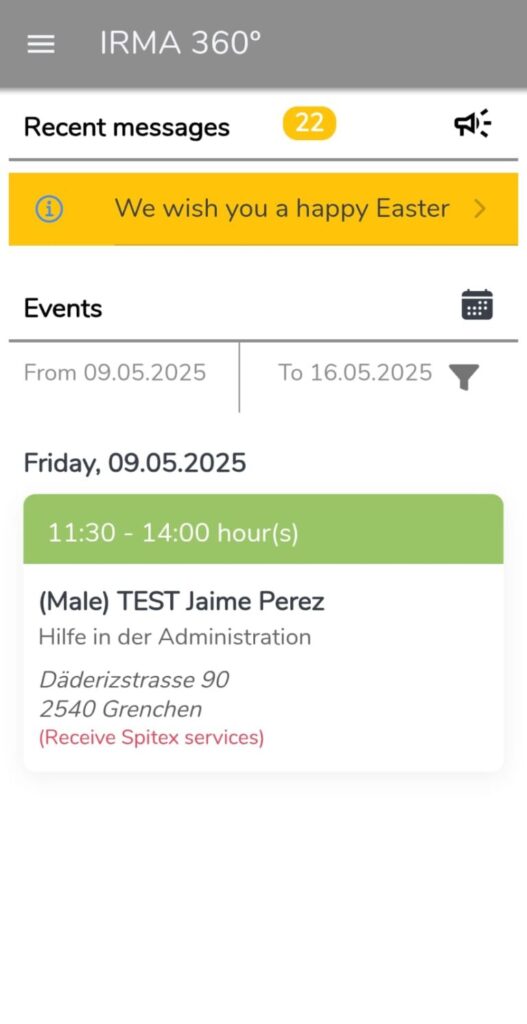Open the 22 unread messages badge
This screenshot has width=527, height=1024.
pyautogui.click(x=310, y=123)
